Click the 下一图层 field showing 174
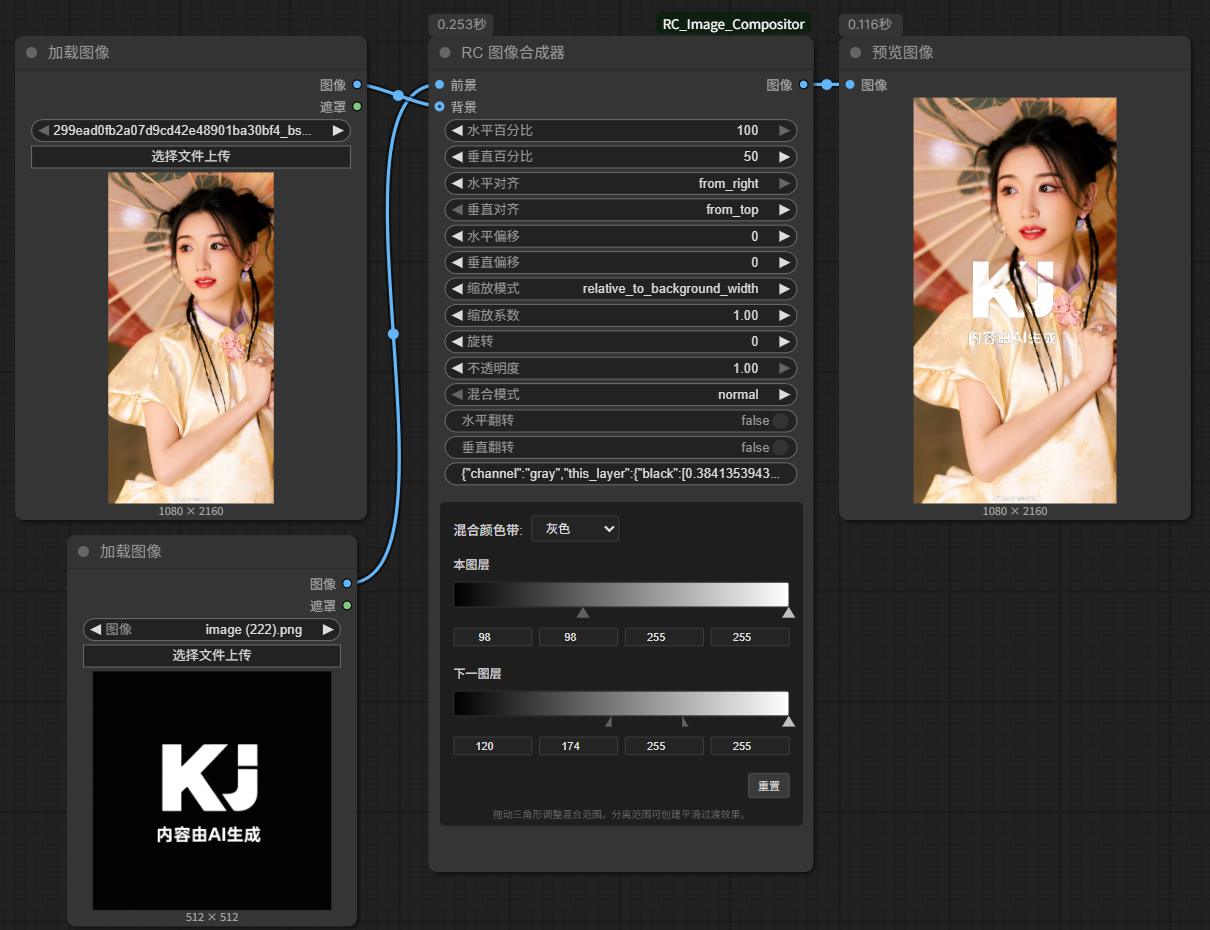The image size is (1210, 930). [x=578, y=746]
